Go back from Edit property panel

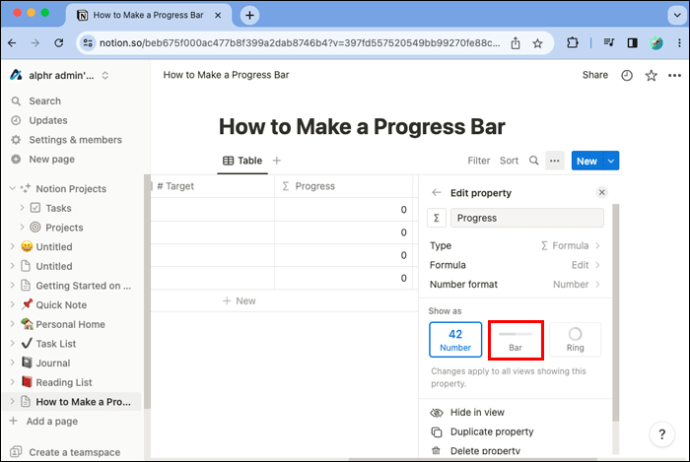pyautogui.click(x=436, y=193)
